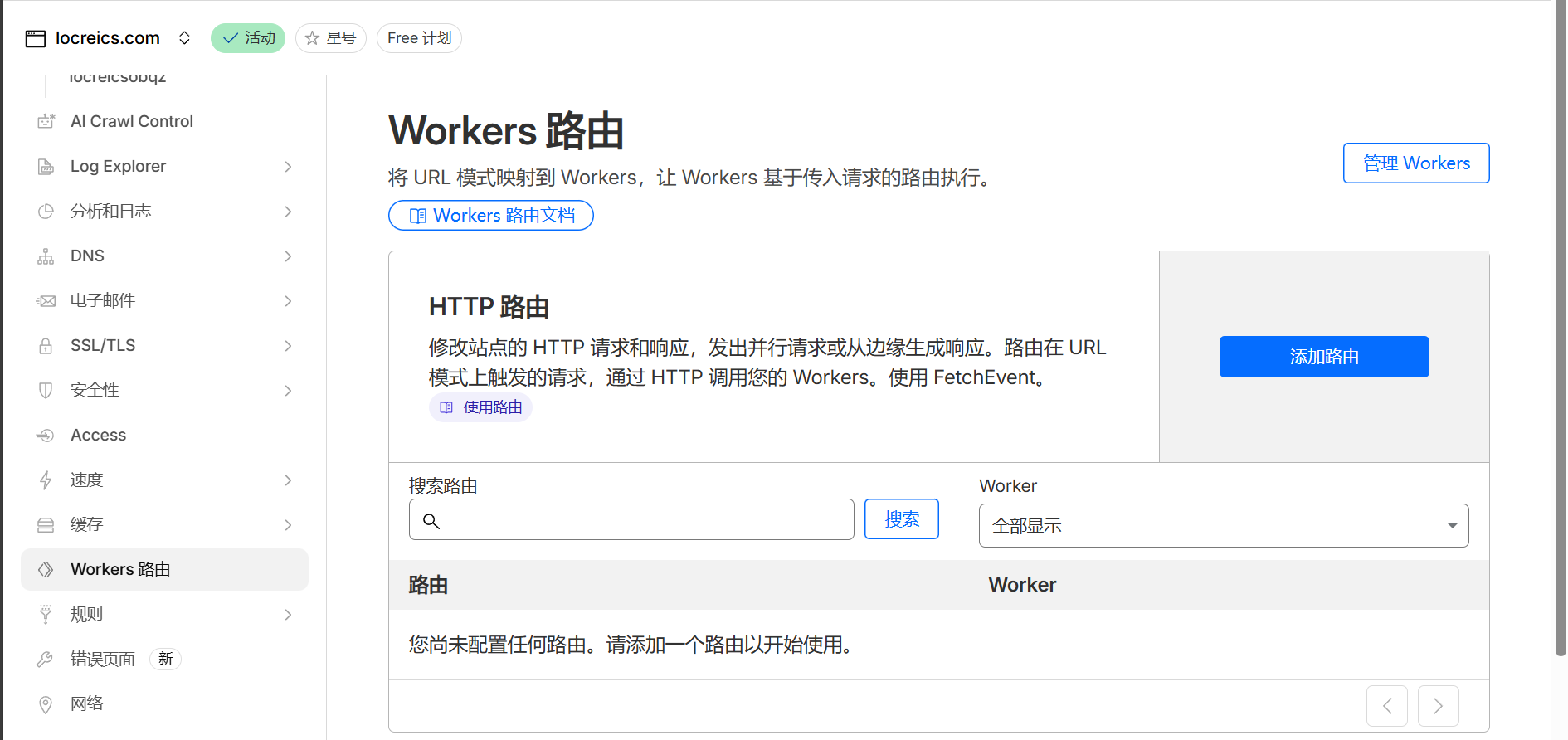The image size is (1568, 740).
Task: Click the network location pin icon
Action: [x=46, y=704]
